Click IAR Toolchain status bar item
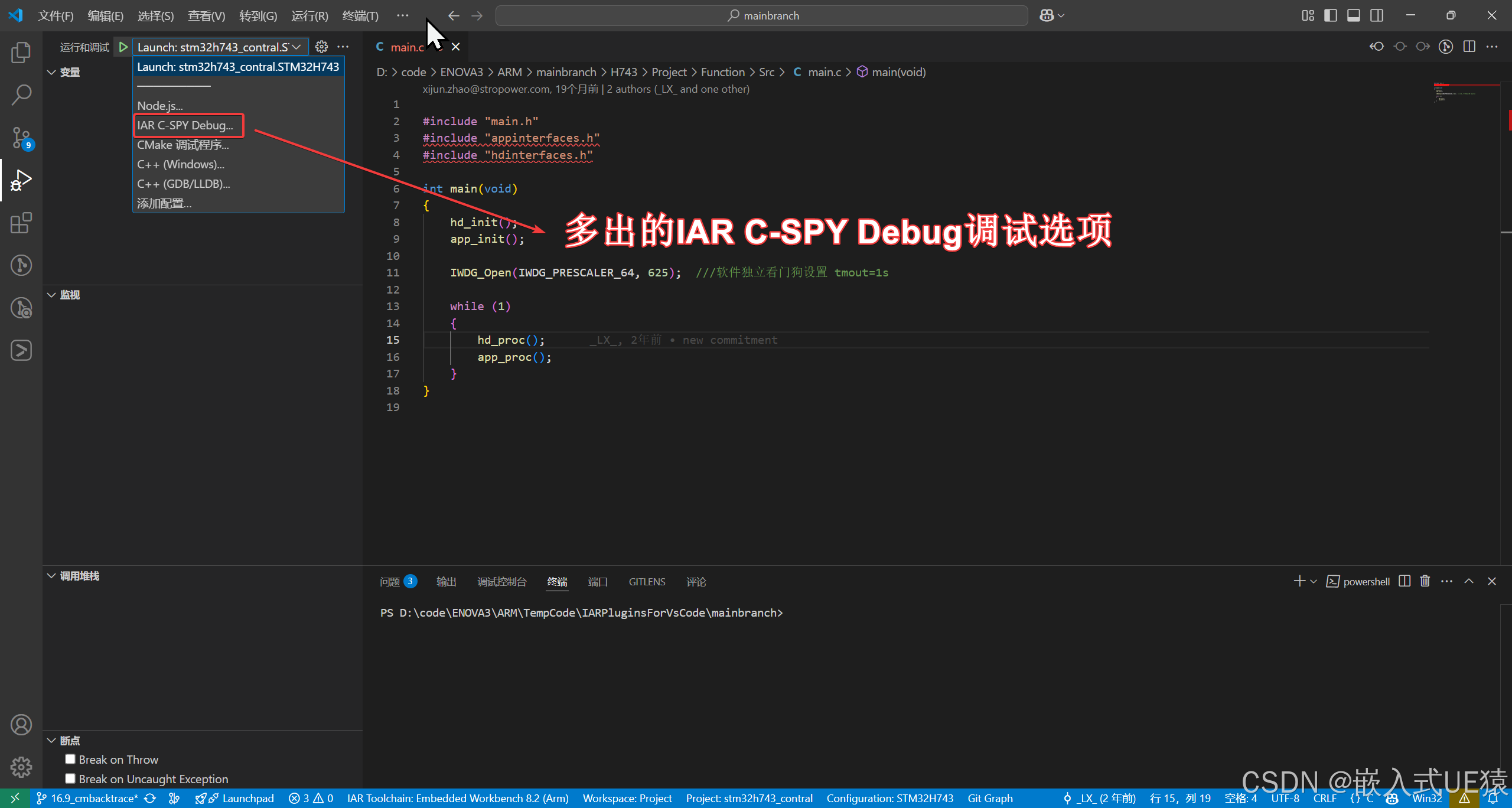1512x808 pixels. point(458,798)
